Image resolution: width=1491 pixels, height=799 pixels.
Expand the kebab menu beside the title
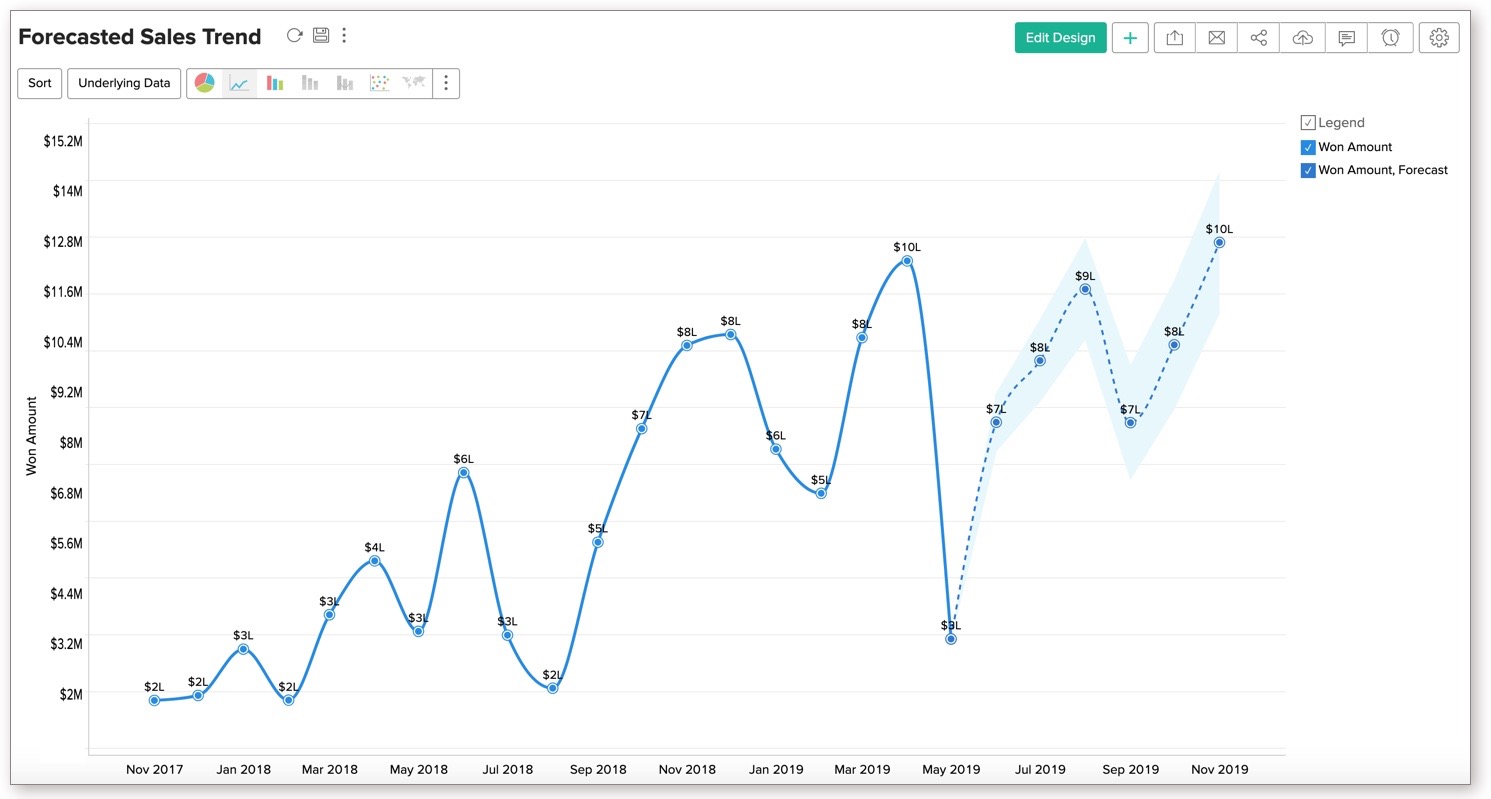point(344,35)
